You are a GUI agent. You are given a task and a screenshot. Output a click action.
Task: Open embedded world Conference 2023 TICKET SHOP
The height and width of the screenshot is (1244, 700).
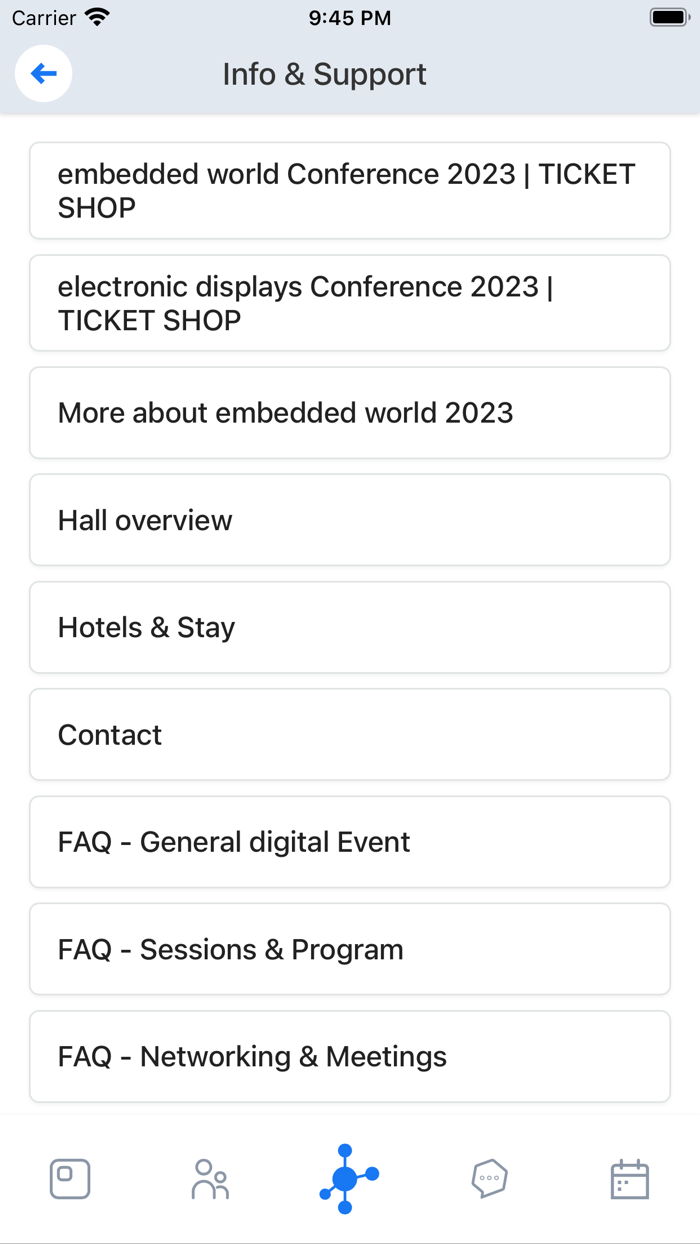349,190
